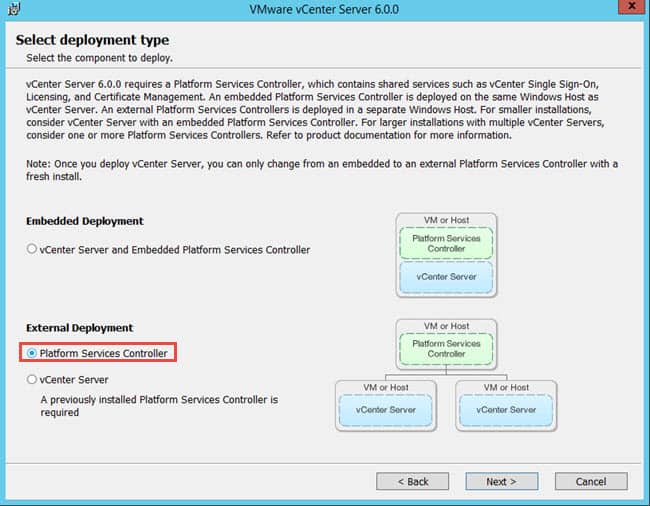
Task: Click the Embedded Deployment heading
Action: pyautogui.click(x=85, y=221)
